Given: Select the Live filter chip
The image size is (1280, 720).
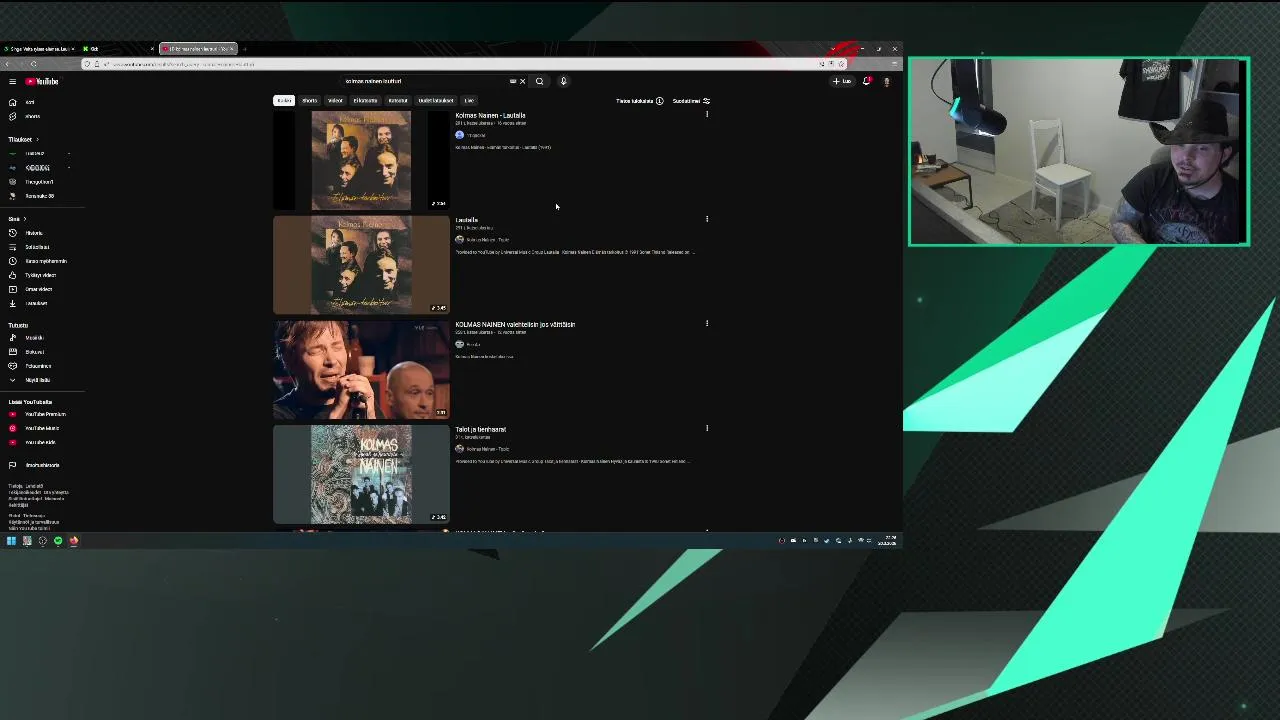Looking at the screenshot, I should click(x=469, y=100).
